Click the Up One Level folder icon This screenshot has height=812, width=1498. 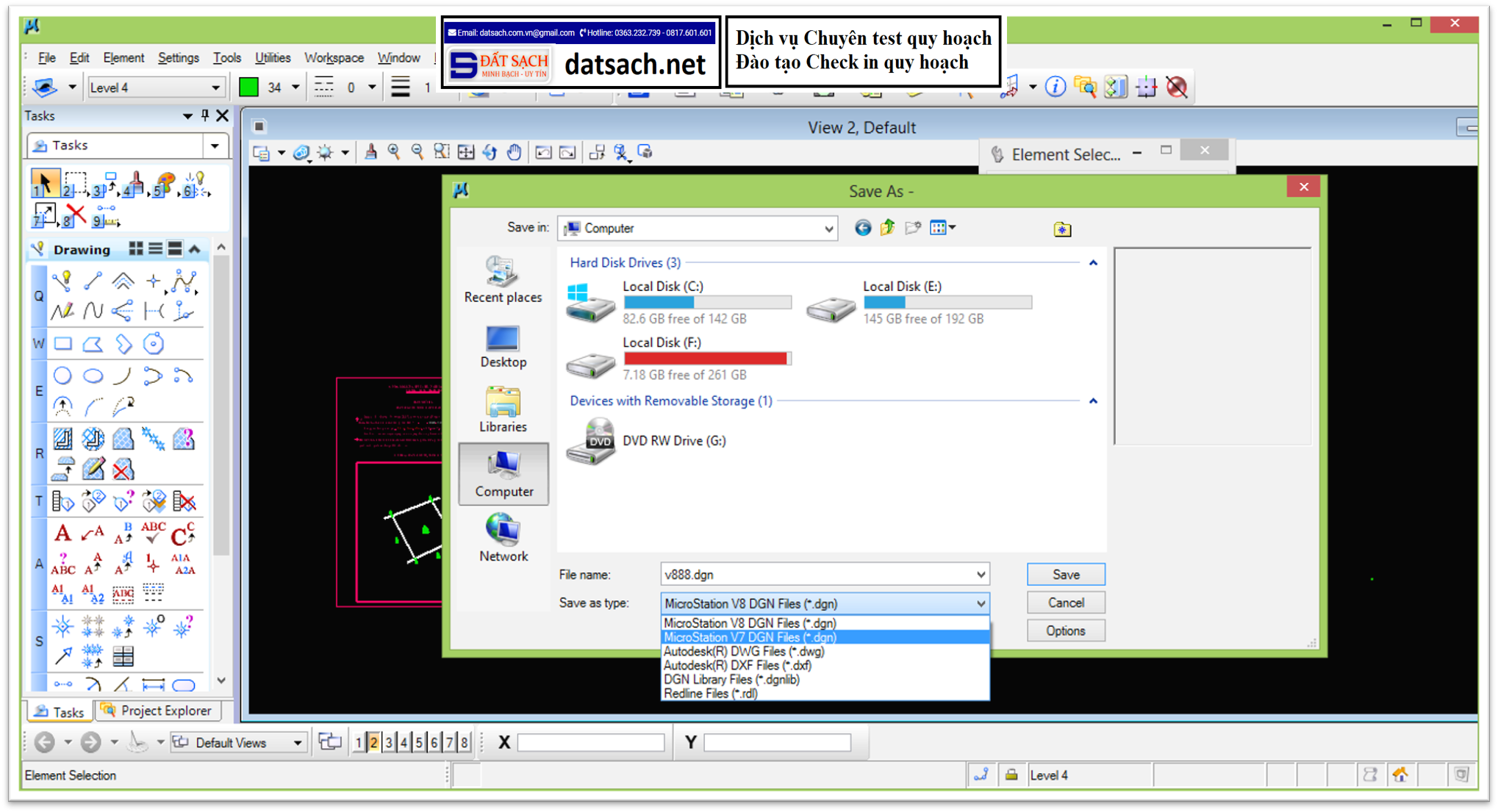point(887,229)
